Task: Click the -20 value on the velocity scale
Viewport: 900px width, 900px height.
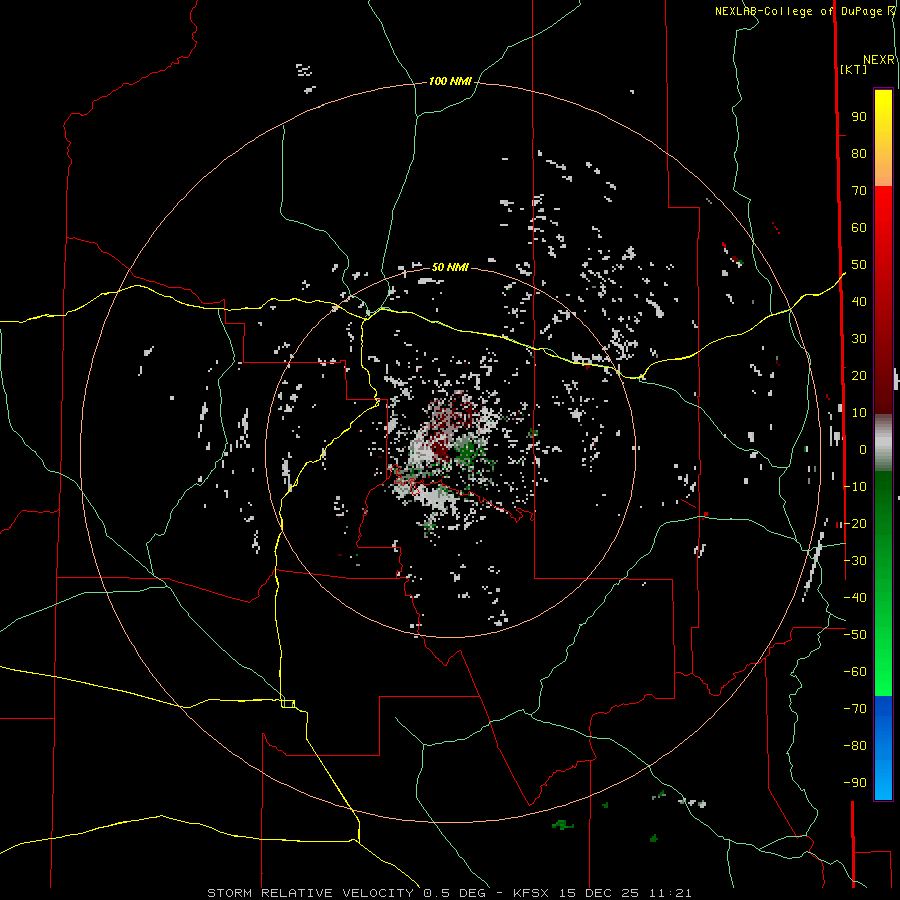Action: [x=855, y=523]
